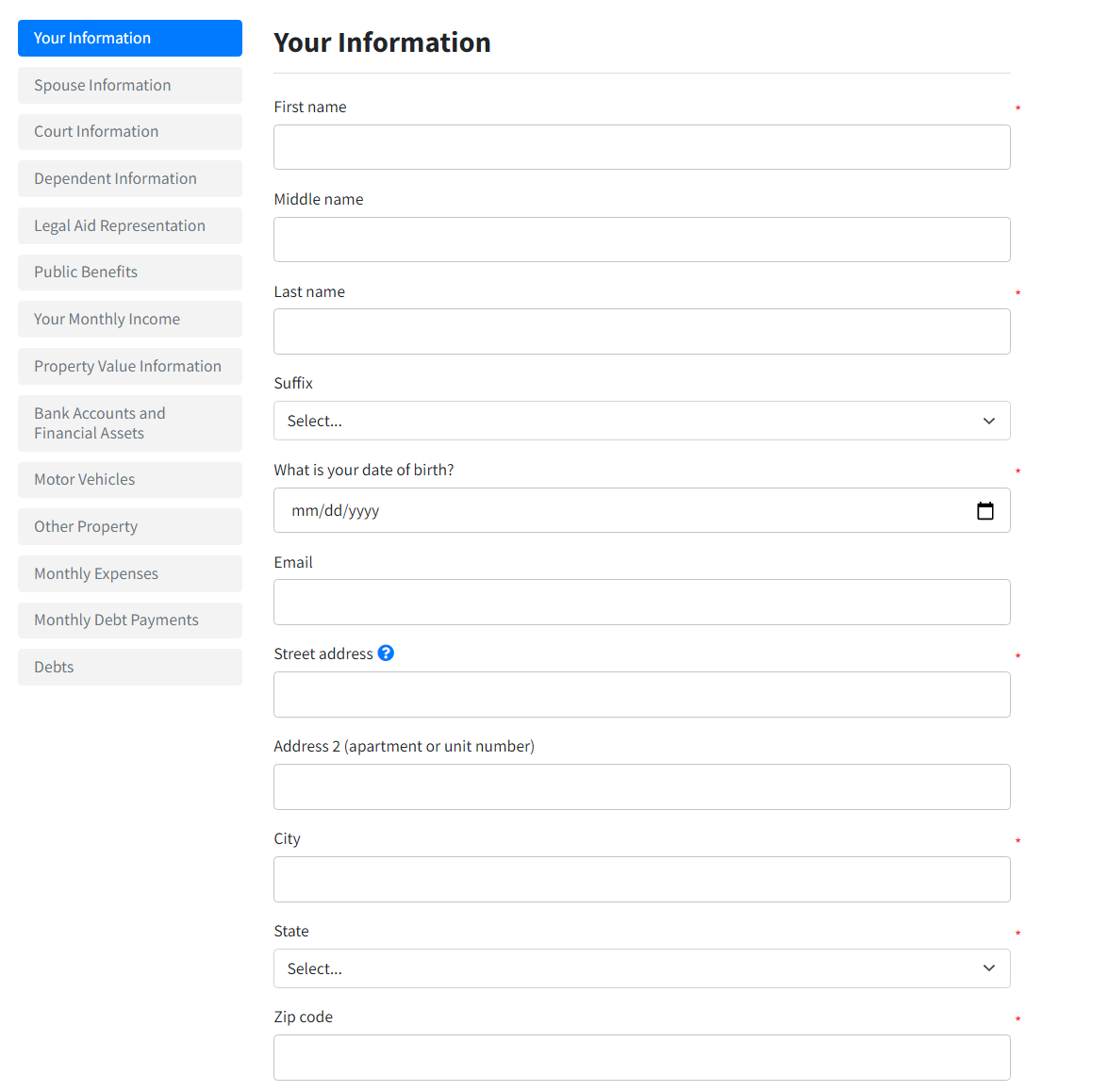
Task: Click the Street address help icon
Action: pyautogui.click(x=386, y=654)
